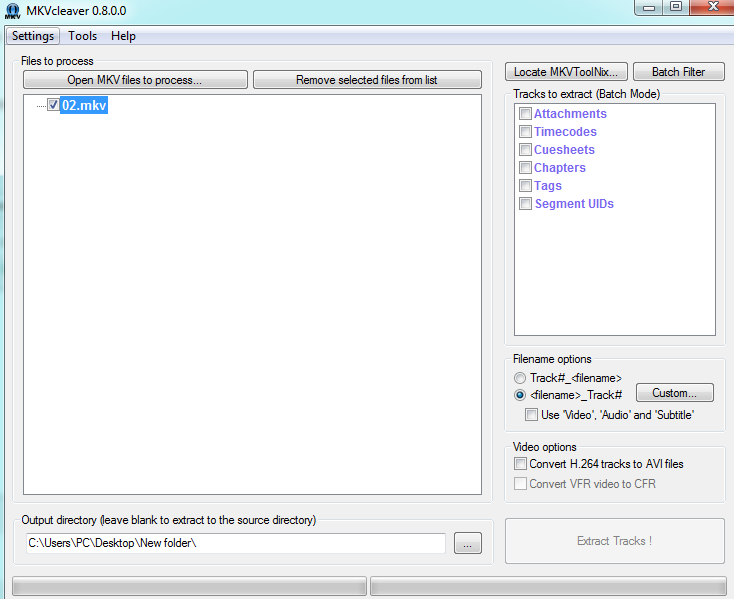Uncheck the 02.mkv file checkbox
Screen dimensions: 734x599
coord(53,105)
